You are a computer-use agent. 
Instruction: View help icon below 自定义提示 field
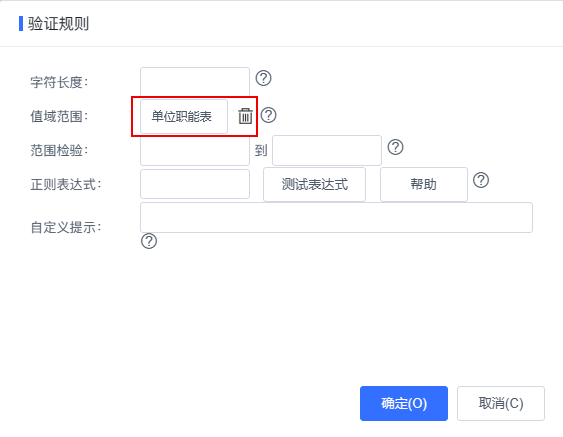coord(149,241)
